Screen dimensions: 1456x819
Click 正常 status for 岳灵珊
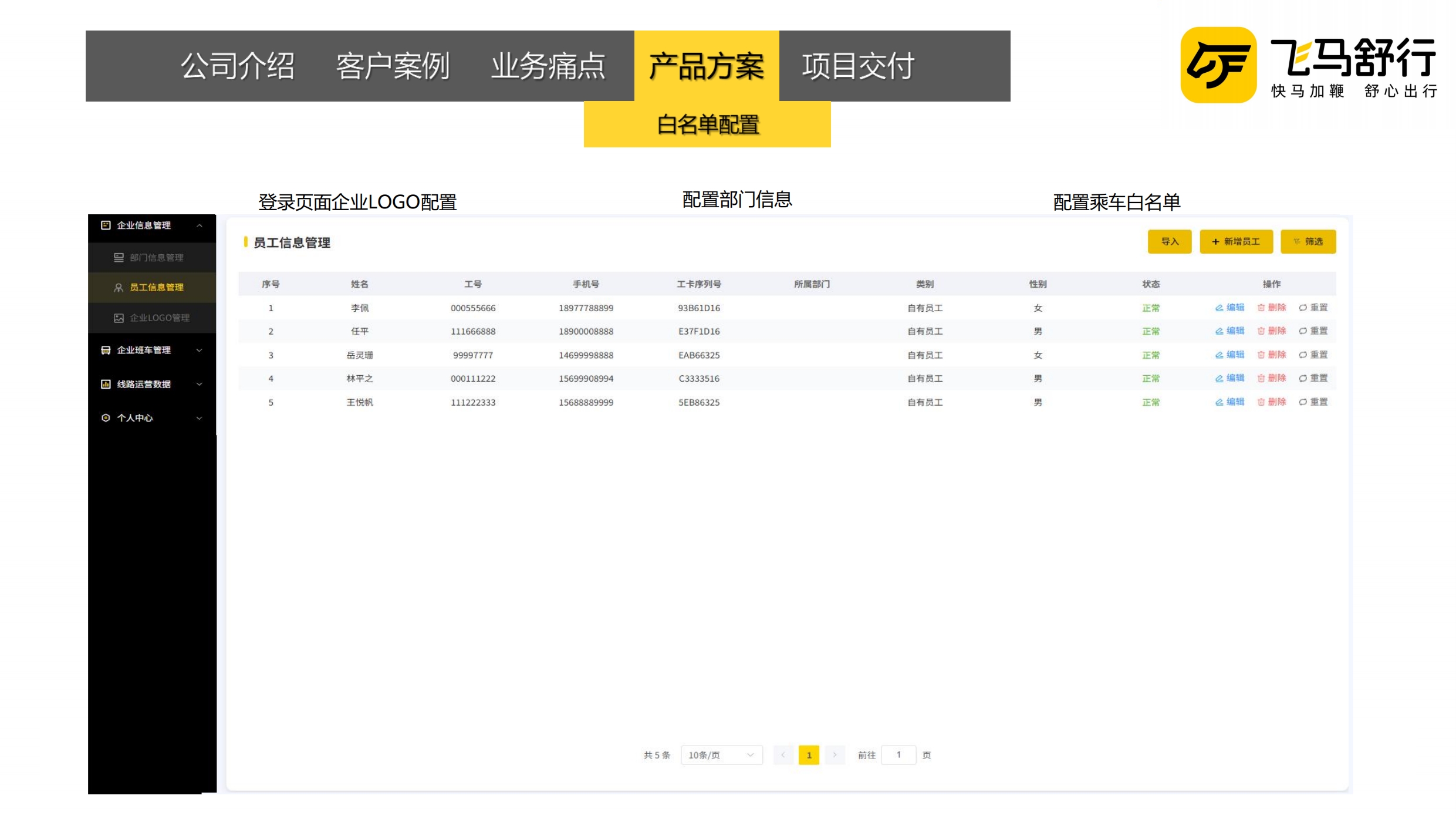pyautogui.click(x=1151, y=355)
